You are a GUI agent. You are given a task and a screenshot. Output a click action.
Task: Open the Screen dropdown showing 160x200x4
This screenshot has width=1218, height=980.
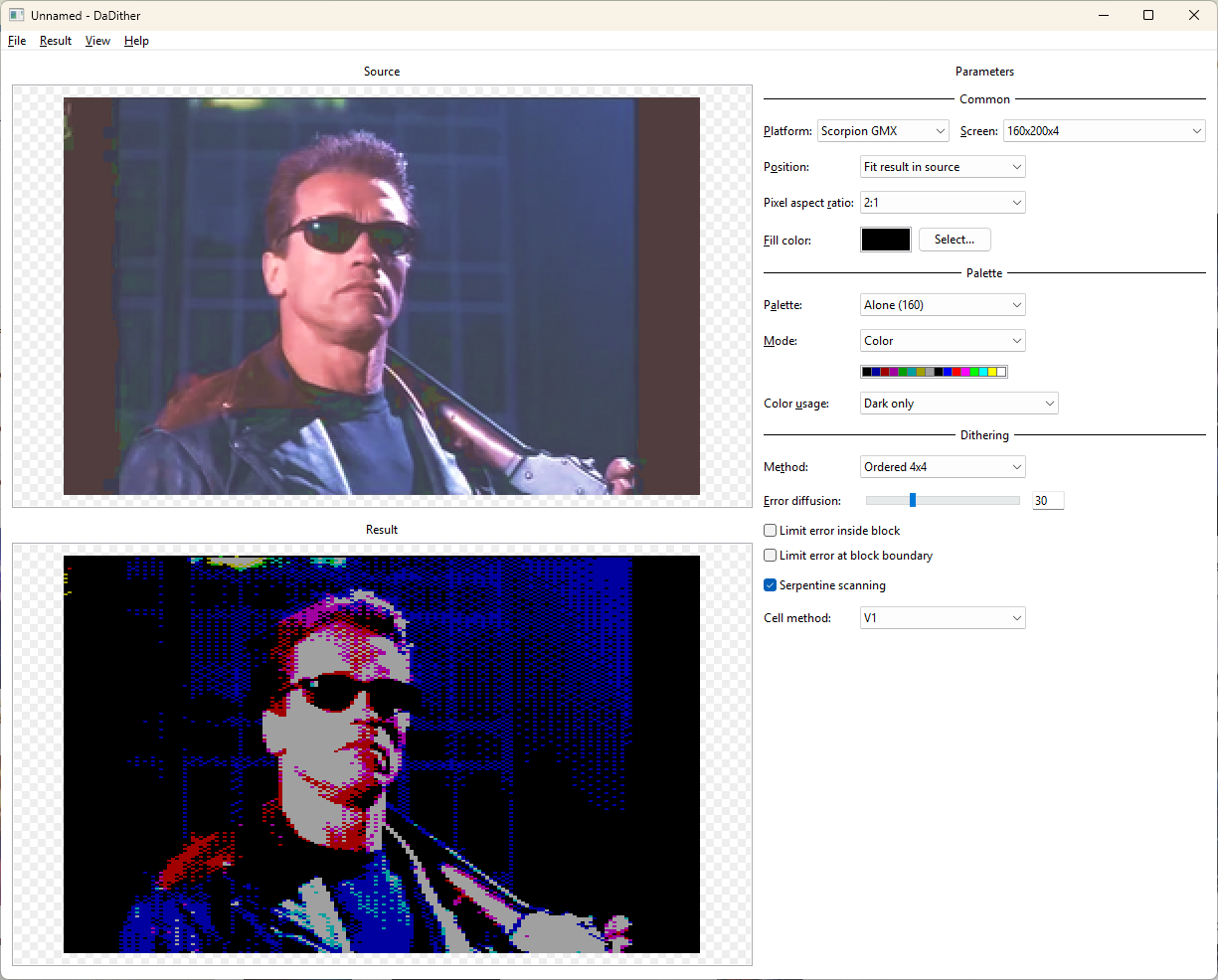pyautogui.click(x=1105, y=131)
